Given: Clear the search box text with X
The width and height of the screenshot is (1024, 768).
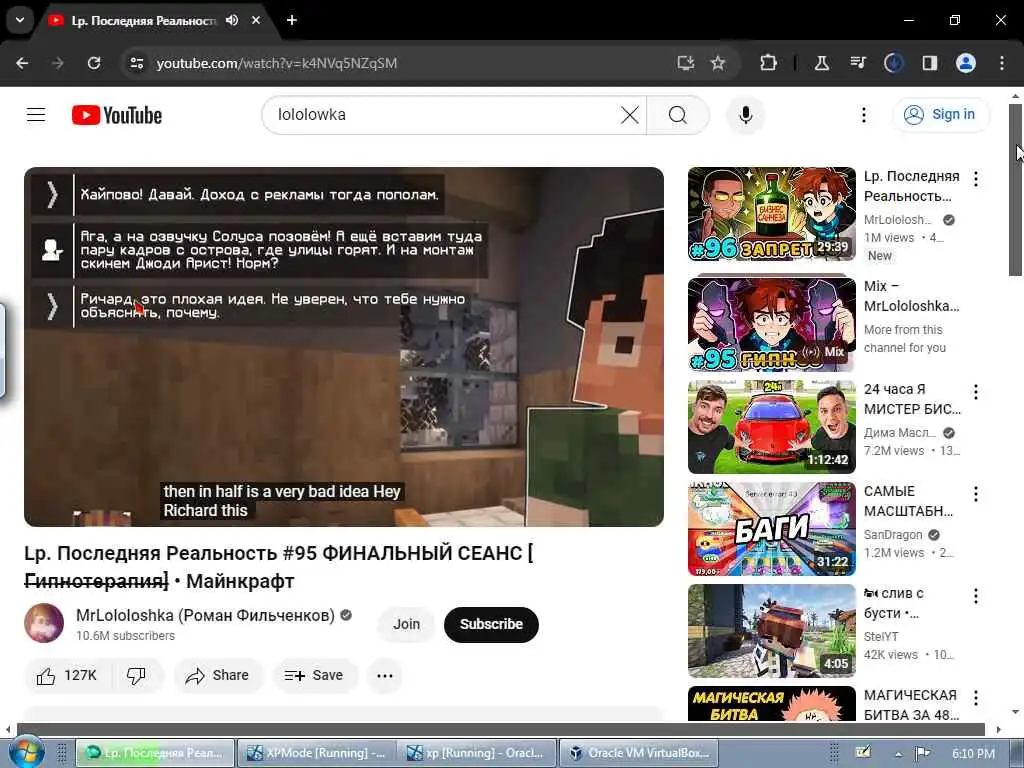Looking at the screenshot, I should pos(630,115).
